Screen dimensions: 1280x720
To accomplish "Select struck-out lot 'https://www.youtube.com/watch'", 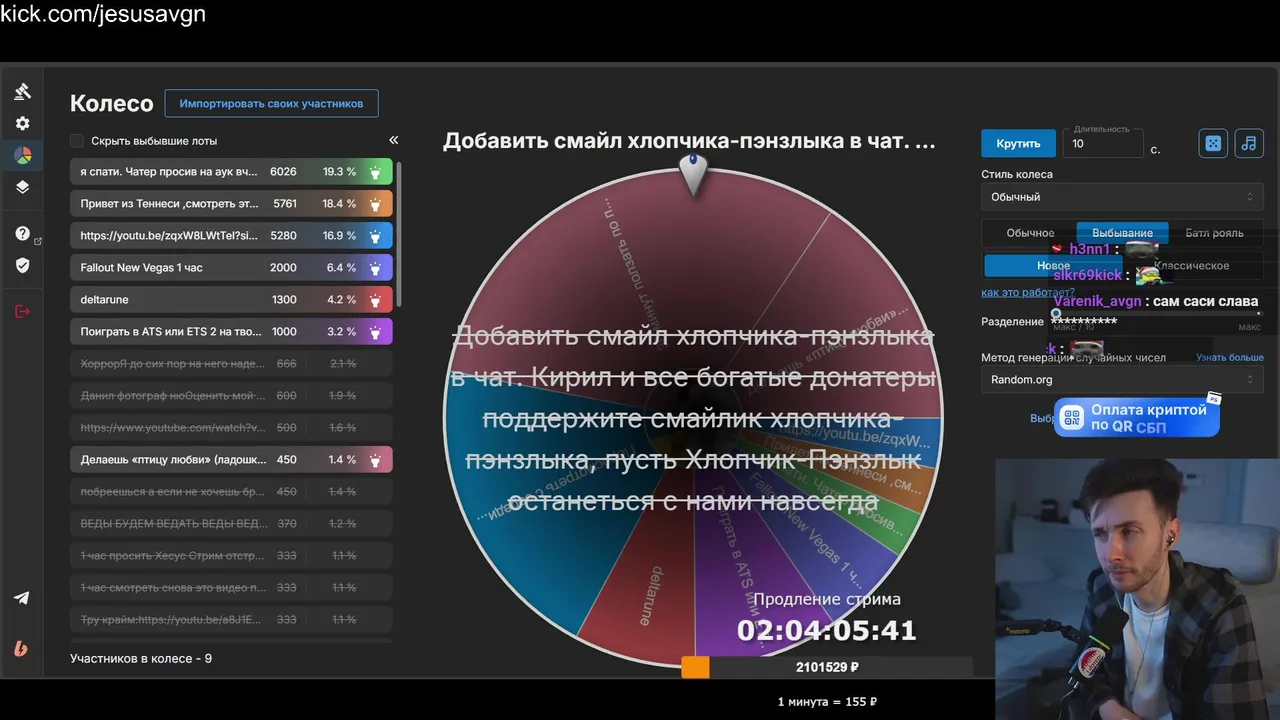I will point(231,428).
